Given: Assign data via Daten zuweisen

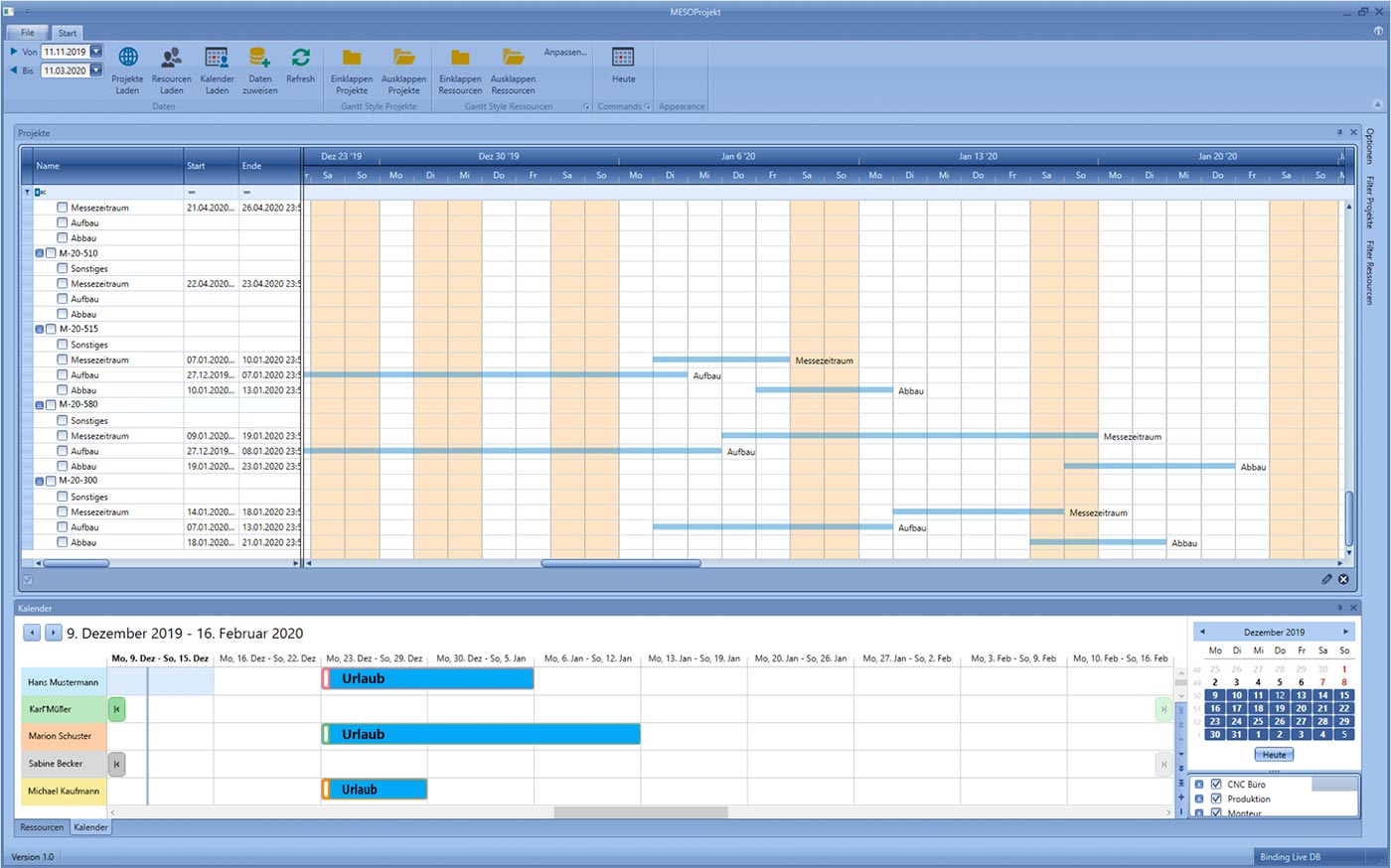Looking at the screenshot, I should coord(260,70).
